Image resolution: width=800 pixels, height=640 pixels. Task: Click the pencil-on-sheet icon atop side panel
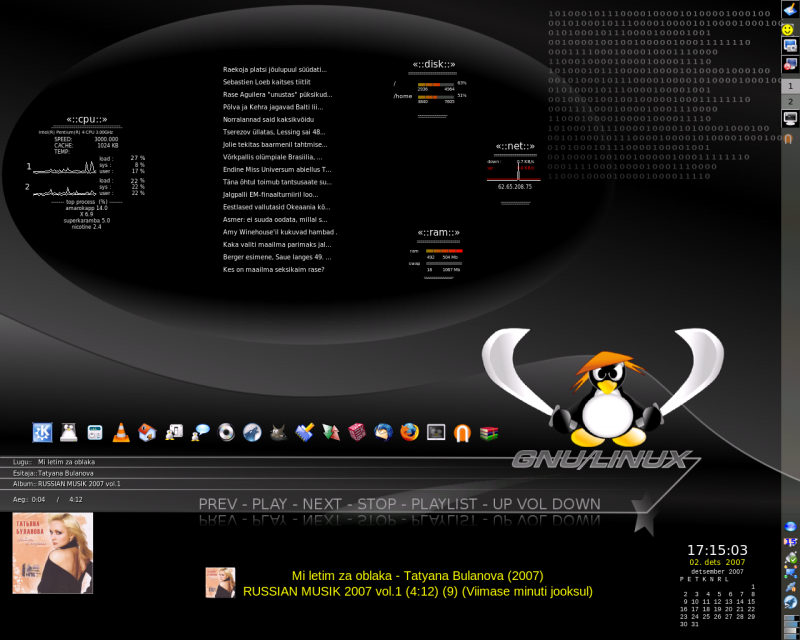point(790,9)
